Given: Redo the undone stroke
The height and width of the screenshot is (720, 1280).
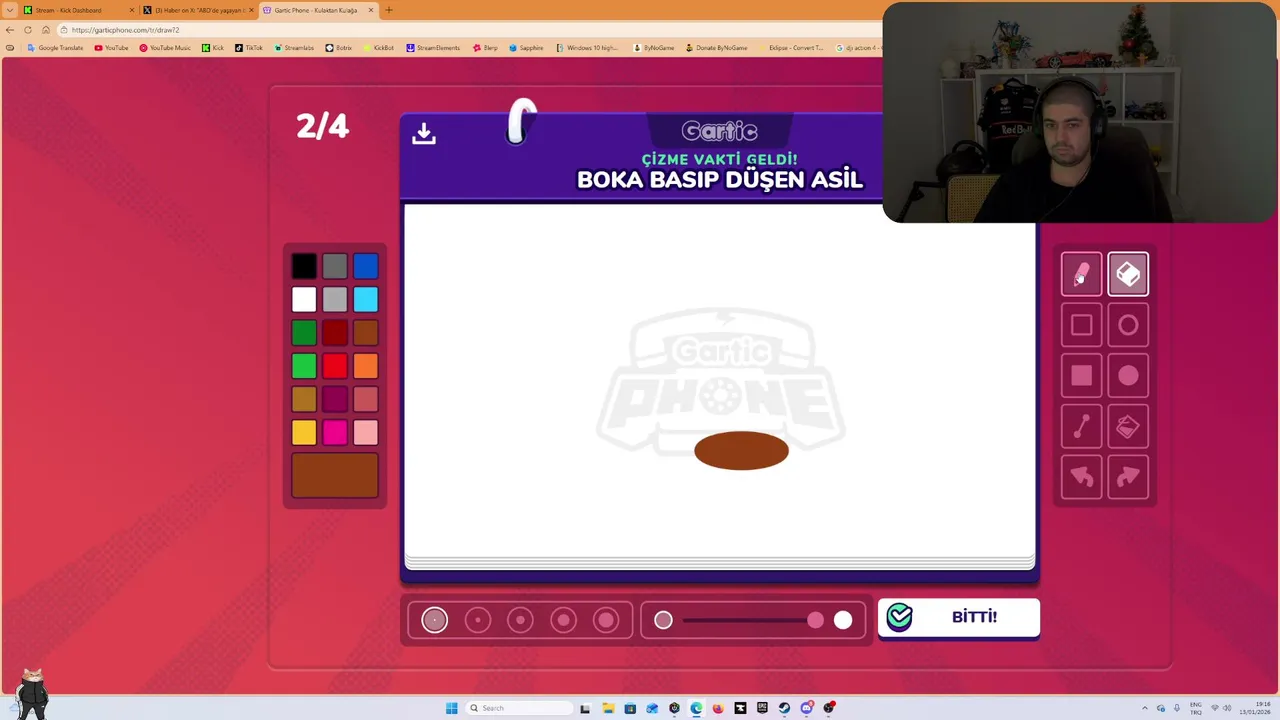Looking at the screenshot, I should click(x=1128, y=478).
